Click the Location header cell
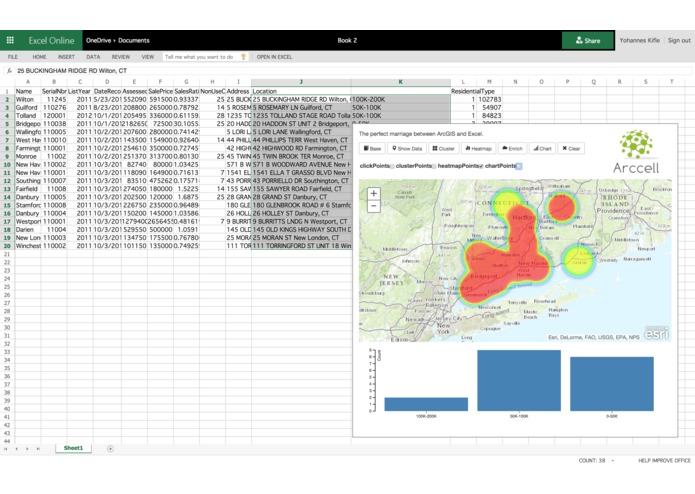Screen dimensions: 695x494 pos(301,91)
